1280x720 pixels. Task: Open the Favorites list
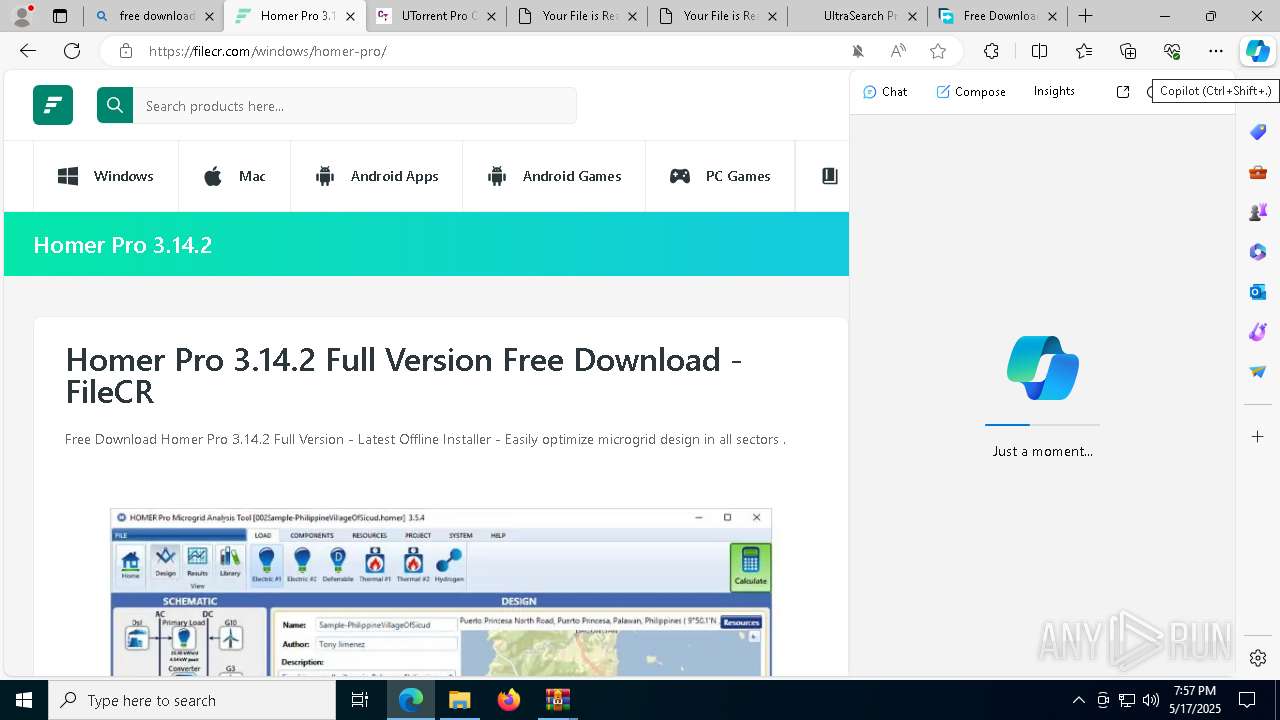pyautogui.click(x=1084, y=51)
